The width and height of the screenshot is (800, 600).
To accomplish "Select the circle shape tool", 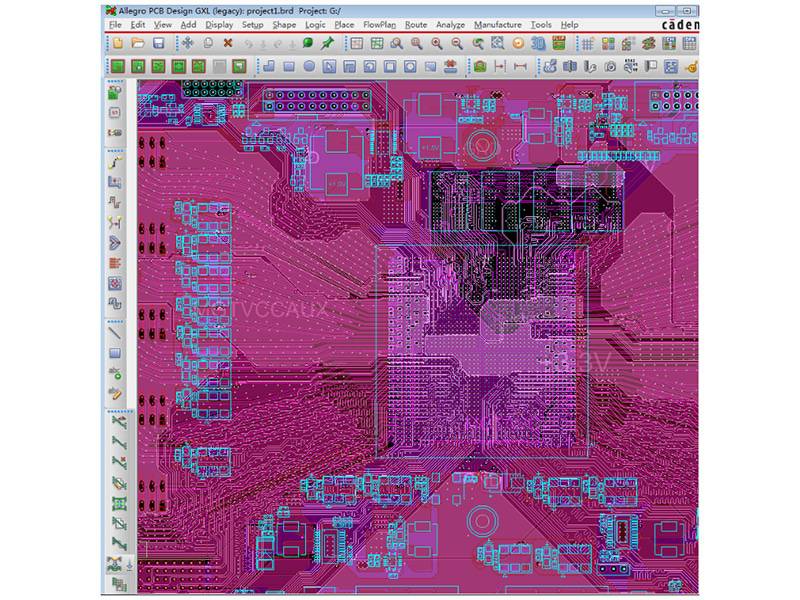I will [x=309, y=66].
